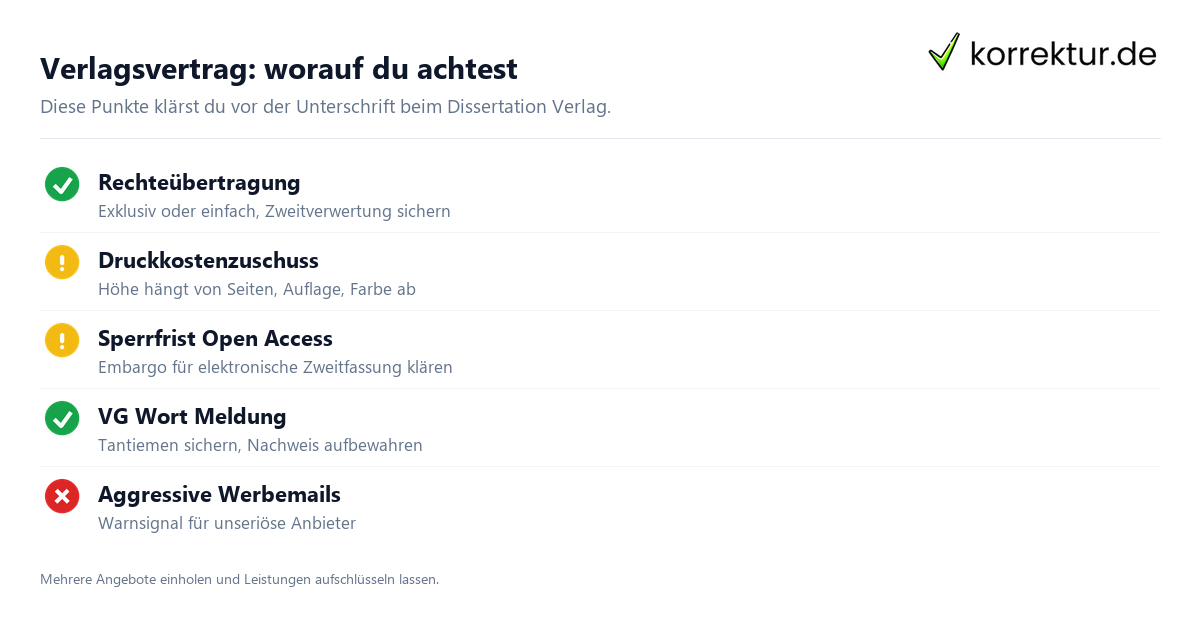The height and width of the screenshot is (630, 1200).
Task: Click the subtitle about Dissertation Verlag
Action: coord(325,107)
